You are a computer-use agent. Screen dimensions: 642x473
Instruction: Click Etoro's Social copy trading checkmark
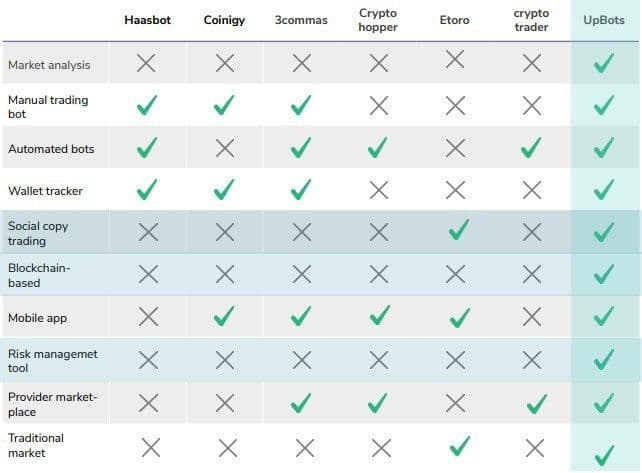click(459, 231)
